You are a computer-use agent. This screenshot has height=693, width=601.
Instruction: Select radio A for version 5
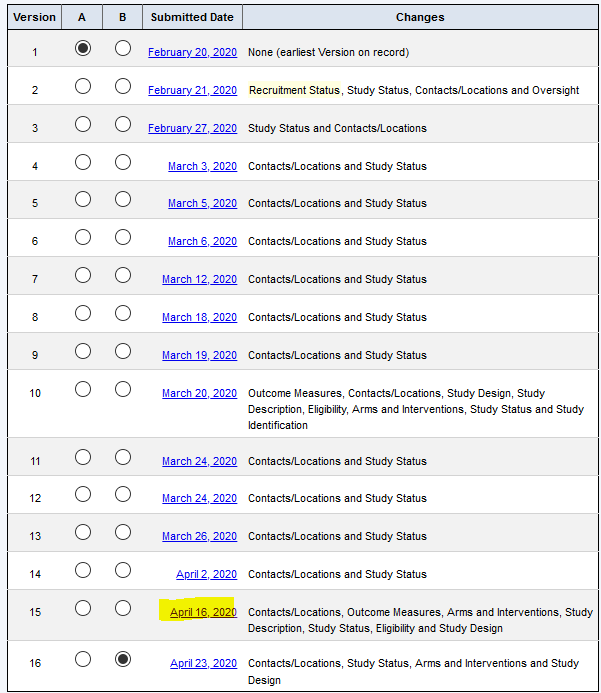pyautogui.click(x=83, y=199)
